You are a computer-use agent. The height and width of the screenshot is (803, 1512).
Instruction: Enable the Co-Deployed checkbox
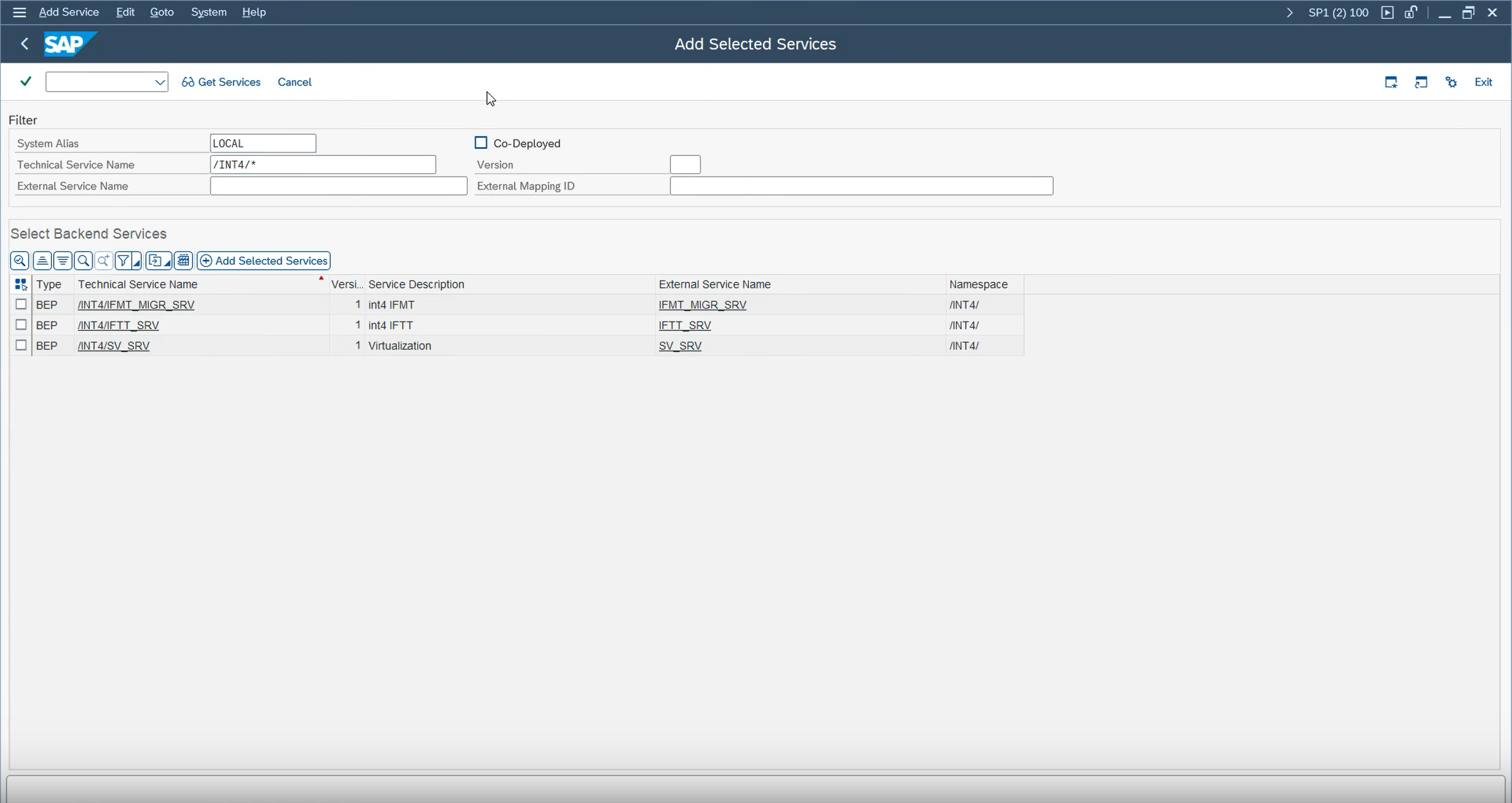coord(481,143)
